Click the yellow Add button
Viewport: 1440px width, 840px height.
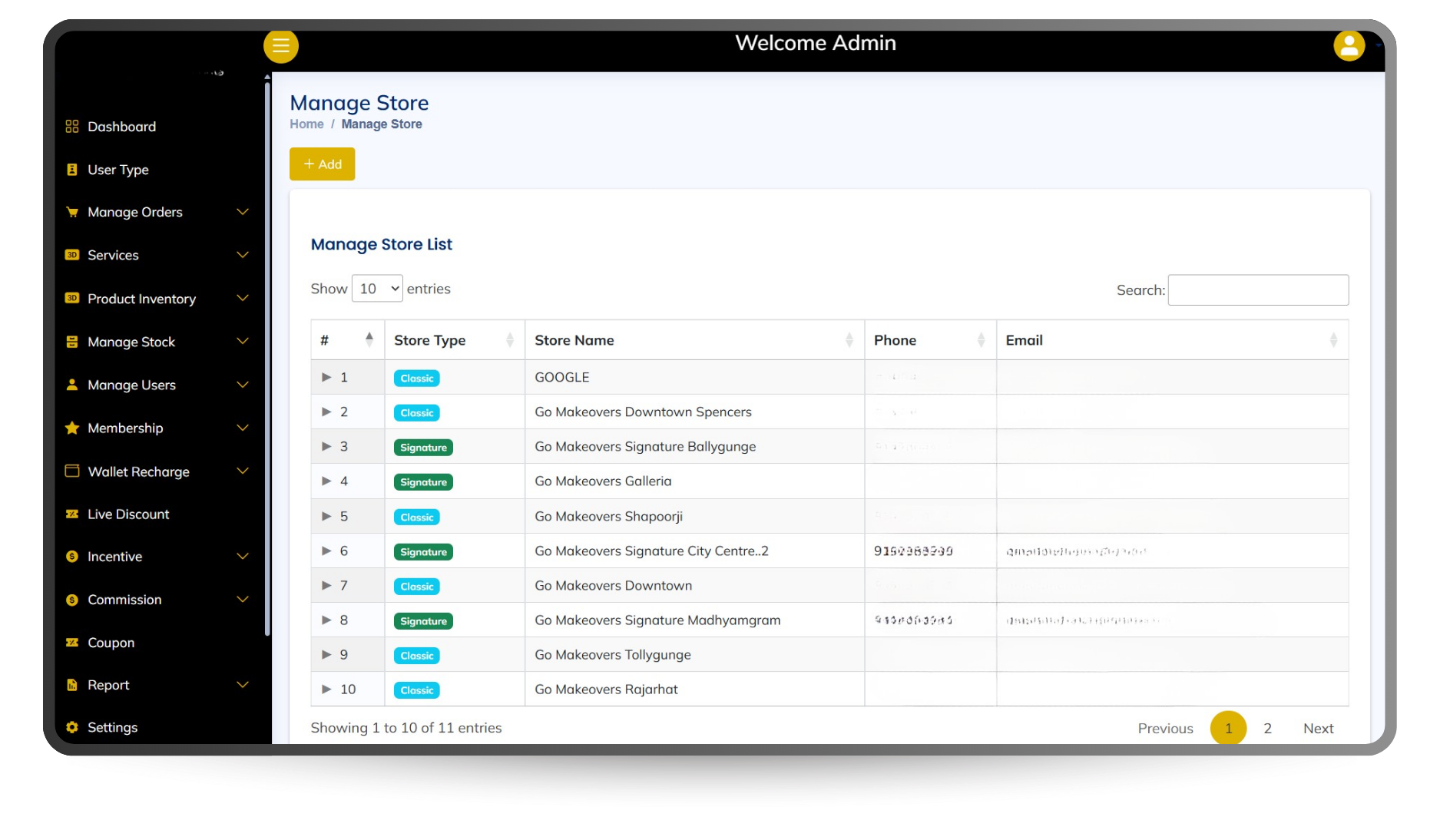[322, 164]
